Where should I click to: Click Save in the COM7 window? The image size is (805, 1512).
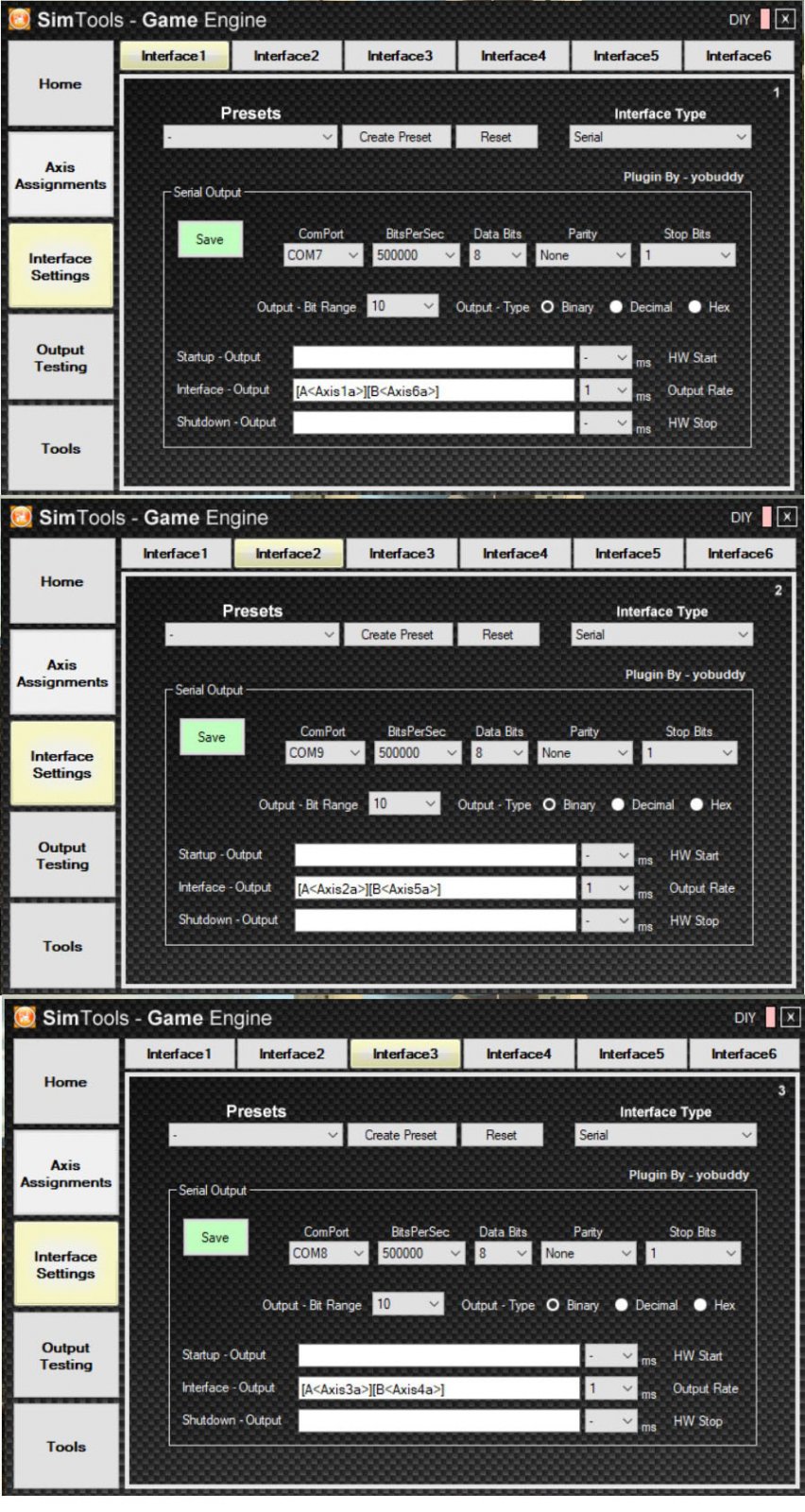tap(210, 240)
